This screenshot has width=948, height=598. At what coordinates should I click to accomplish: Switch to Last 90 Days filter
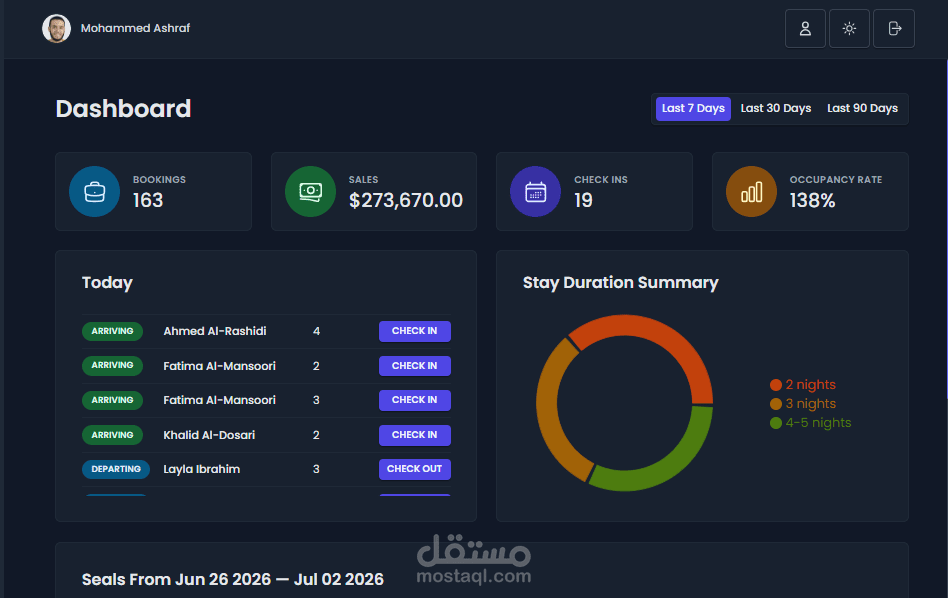(x=862, y=109)
